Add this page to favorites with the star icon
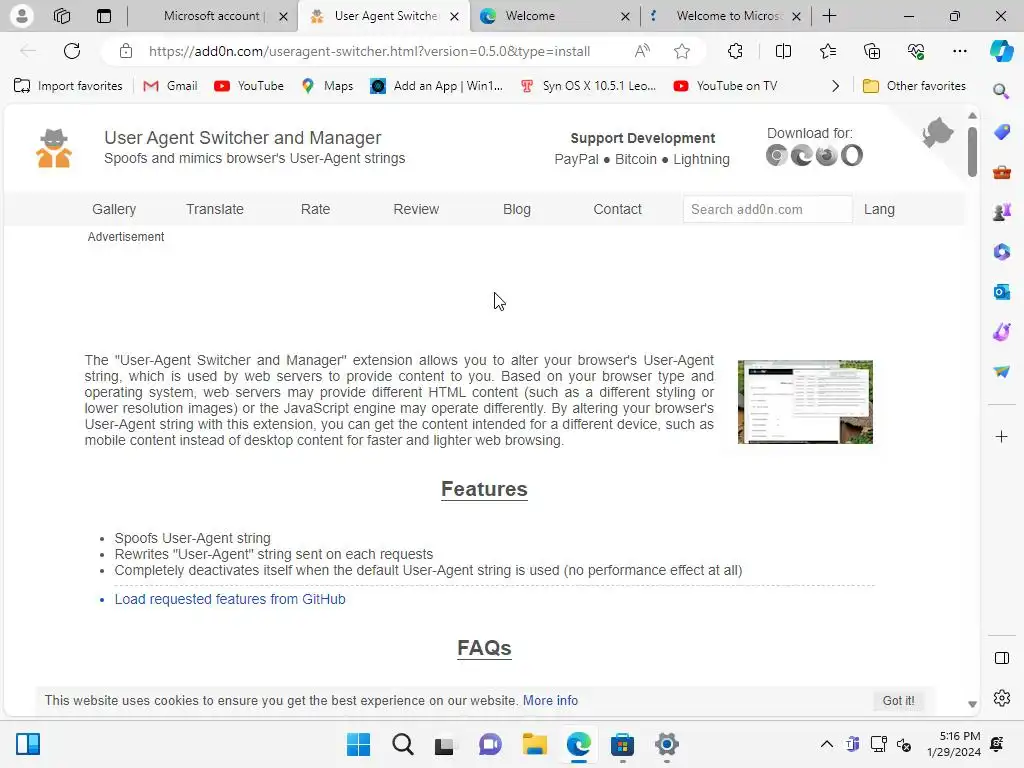 [682, 51]
